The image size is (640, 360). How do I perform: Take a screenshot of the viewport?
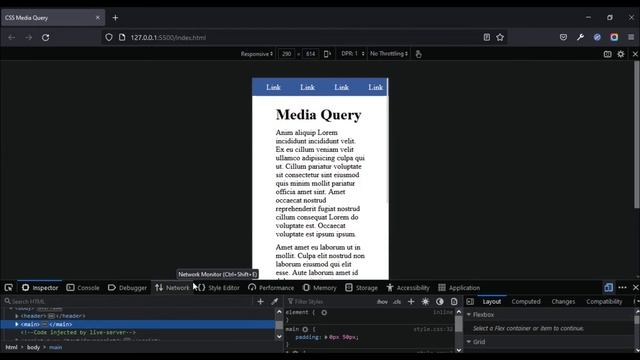coord(607,54)
